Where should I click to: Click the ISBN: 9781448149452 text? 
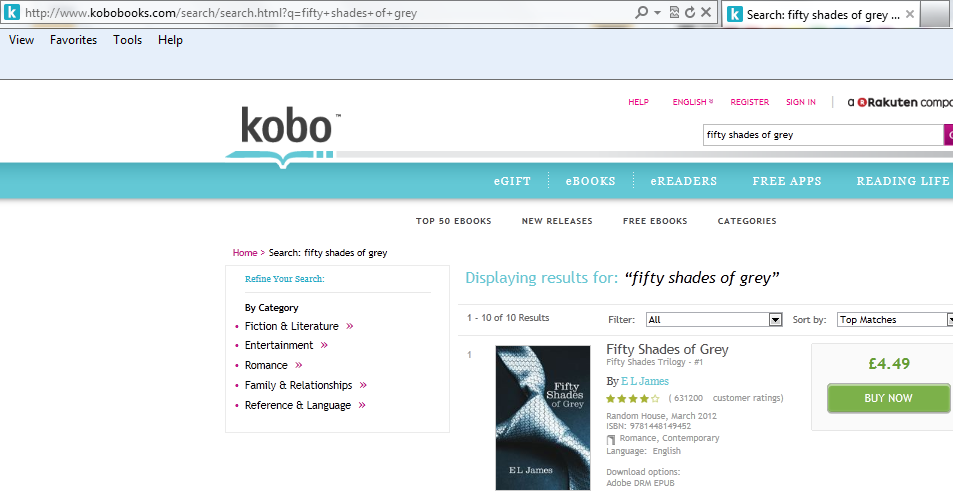[x=649, y=426]
